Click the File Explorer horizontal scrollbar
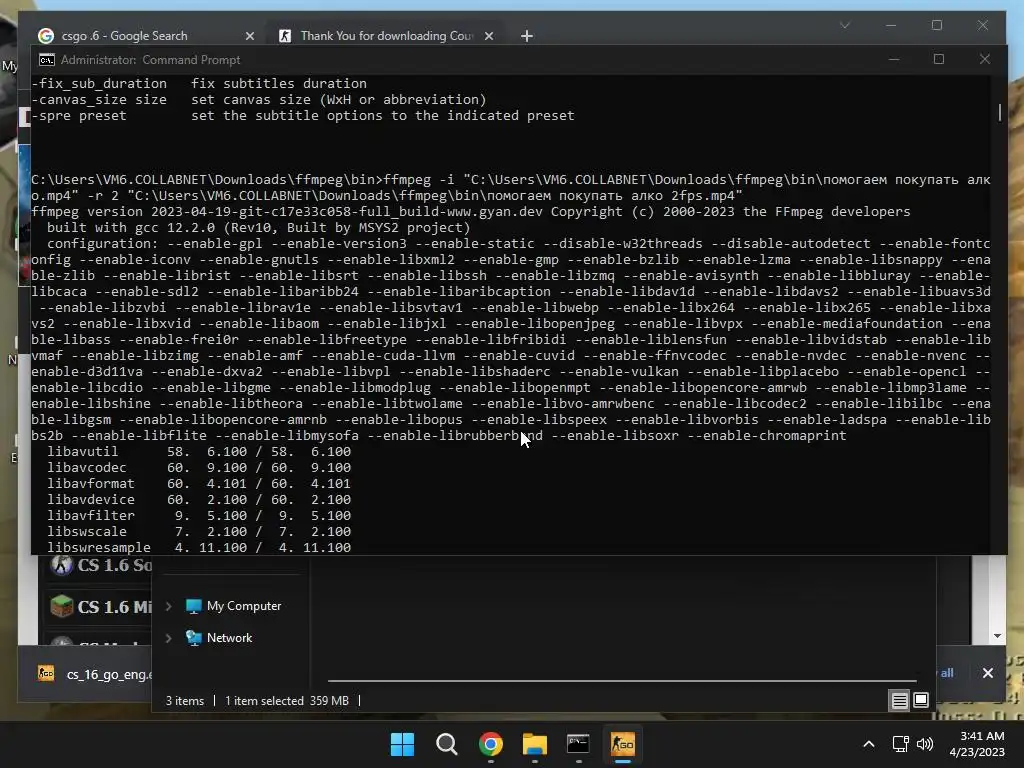 622,680
